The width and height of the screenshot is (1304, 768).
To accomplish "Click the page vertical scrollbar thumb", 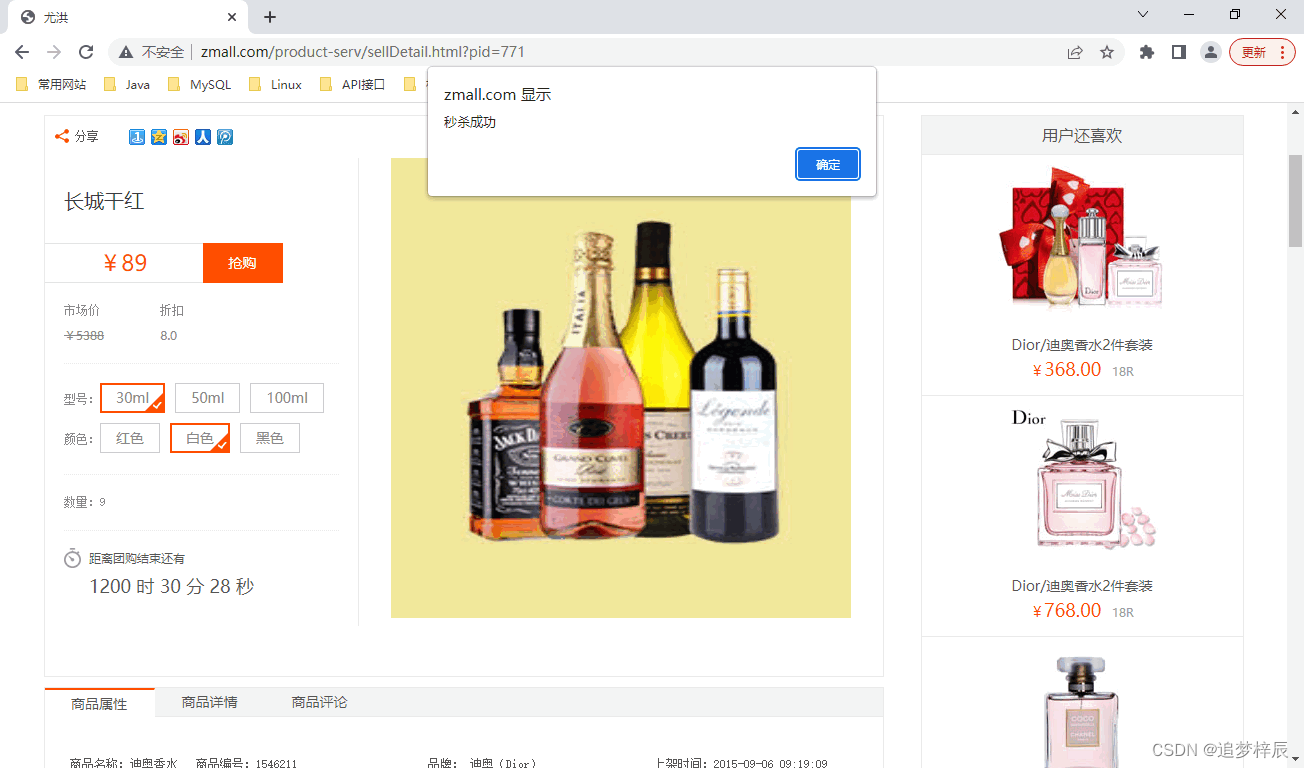I will point(1295,200).
